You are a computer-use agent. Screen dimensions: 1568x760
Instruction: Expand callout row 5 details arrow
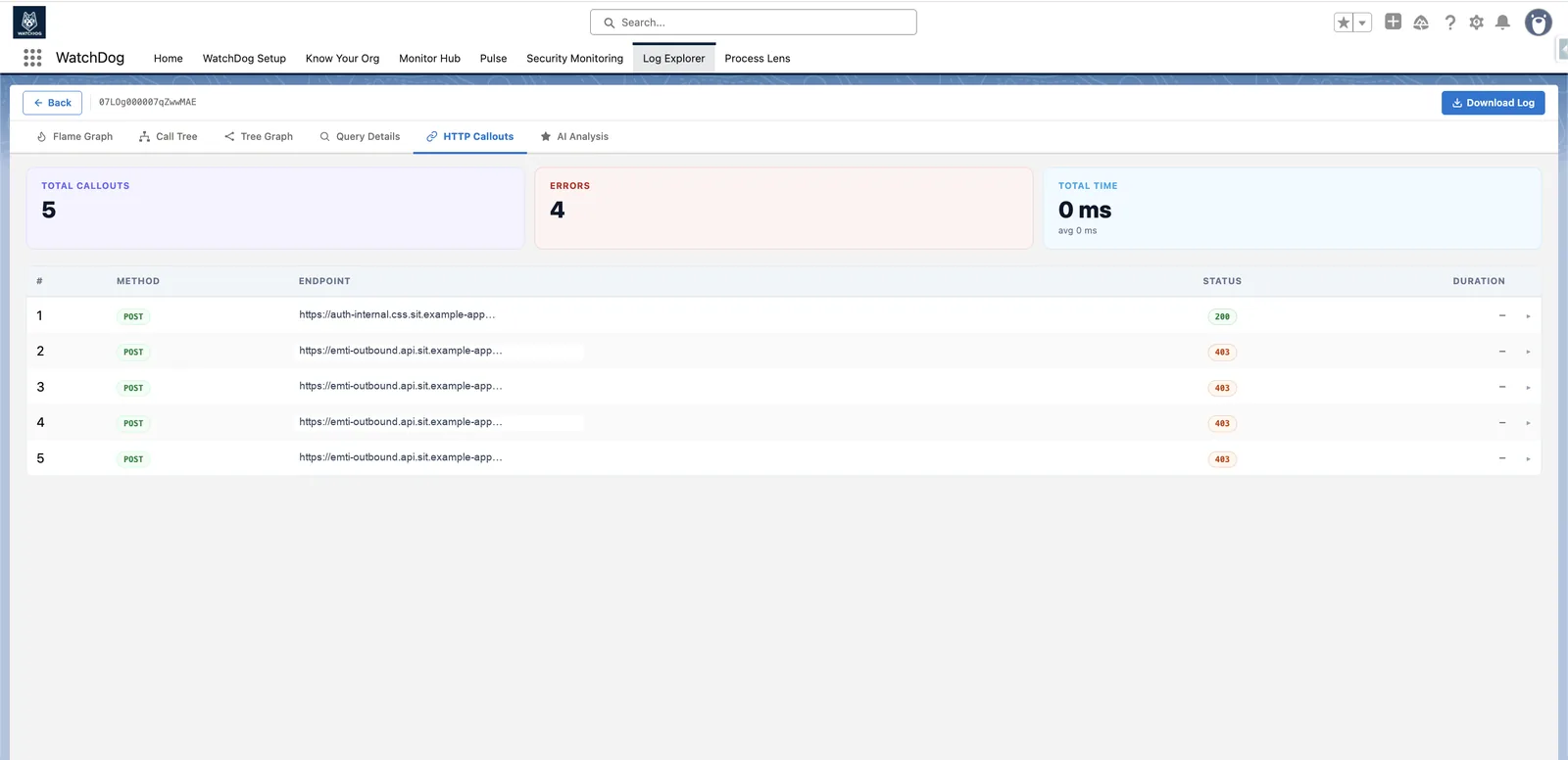click(1528, 459)
